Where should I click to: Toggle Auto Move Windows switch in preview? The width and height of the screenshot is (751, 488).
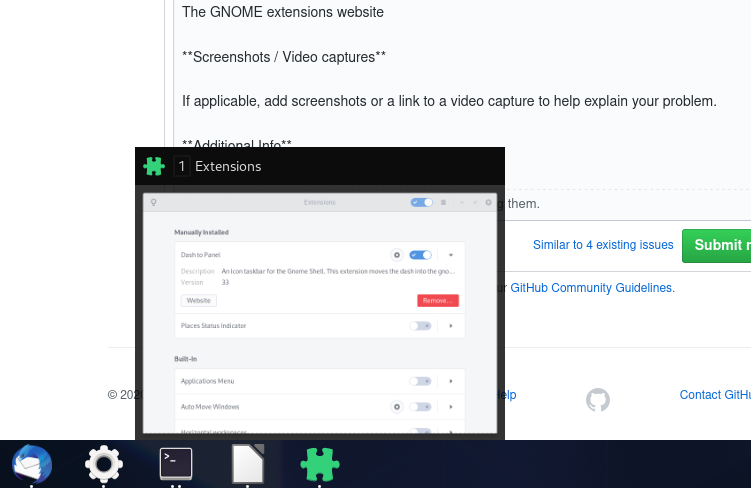(421, 407)
